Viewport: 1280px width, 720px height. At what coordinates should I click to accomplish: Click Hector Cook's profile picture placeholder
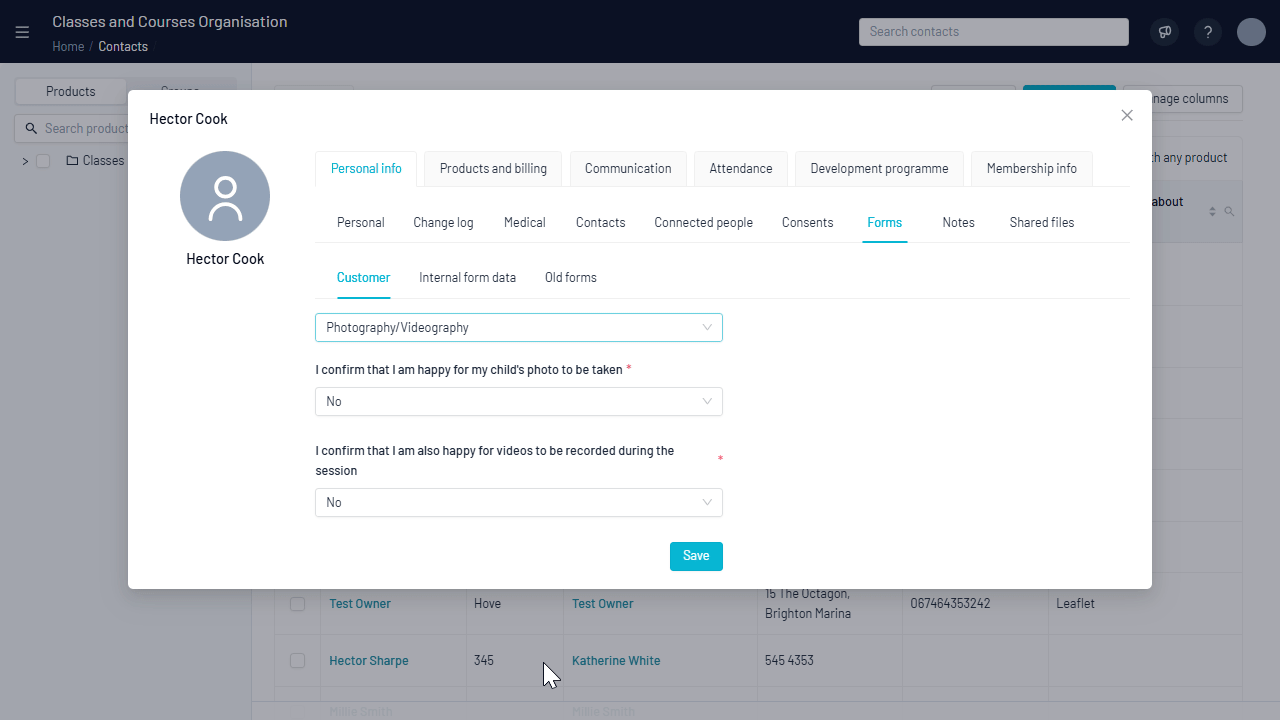pyautogui.click(x=225, y=196)
